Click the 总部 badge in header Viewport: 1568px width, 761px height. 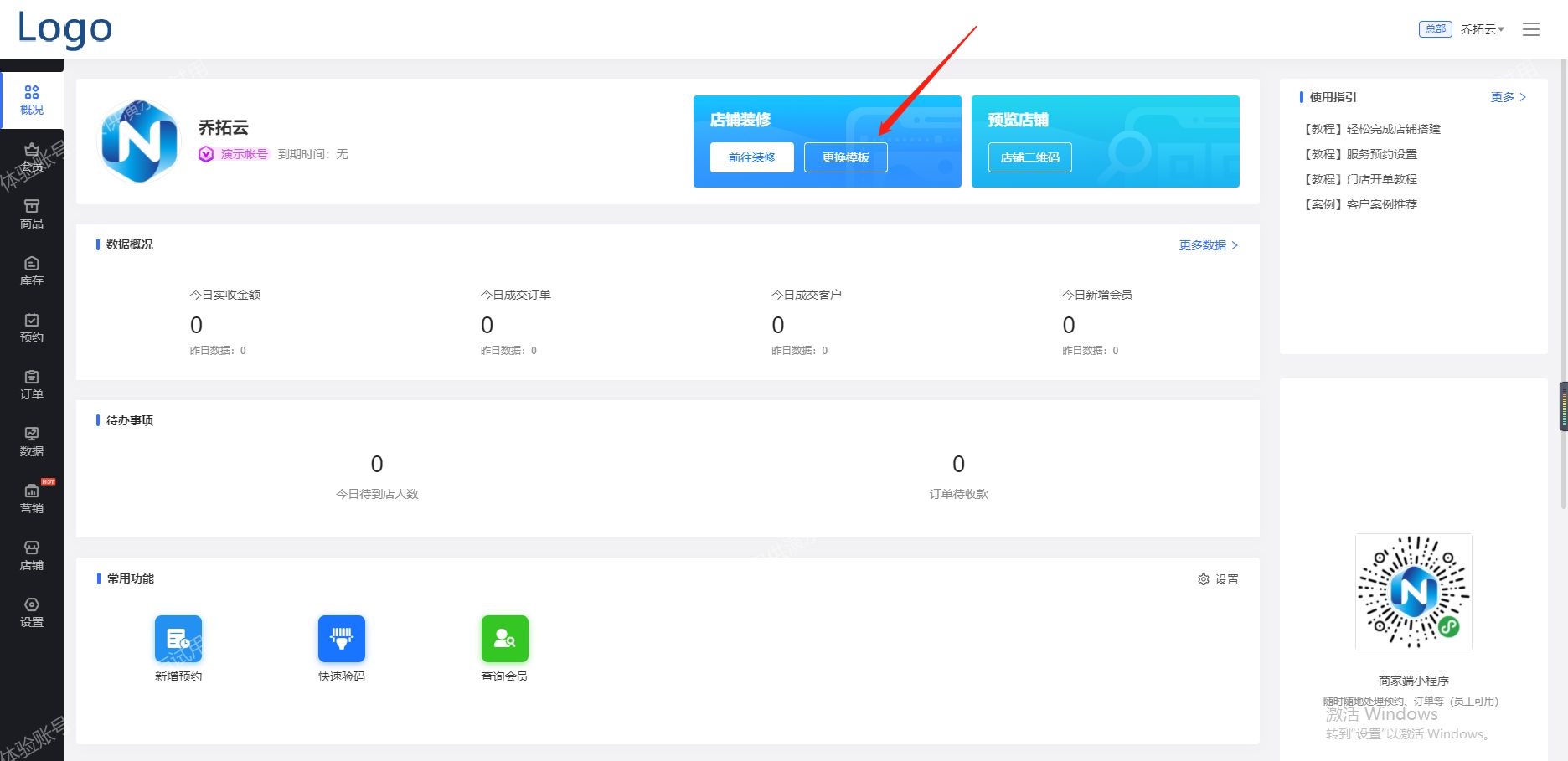click(1436, 29)
